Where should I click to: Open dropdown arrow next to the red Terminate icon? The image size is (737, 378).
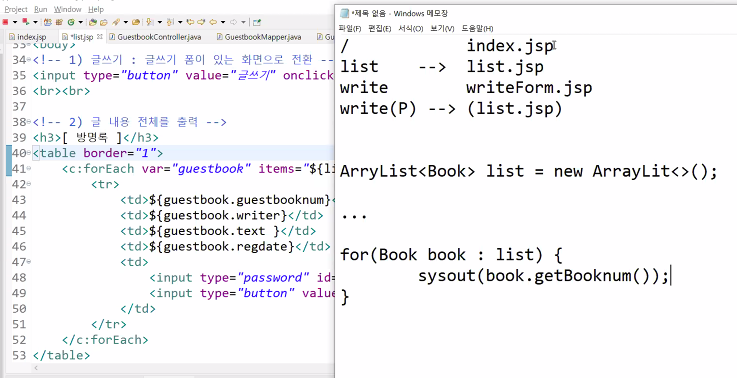pos(15,22)
